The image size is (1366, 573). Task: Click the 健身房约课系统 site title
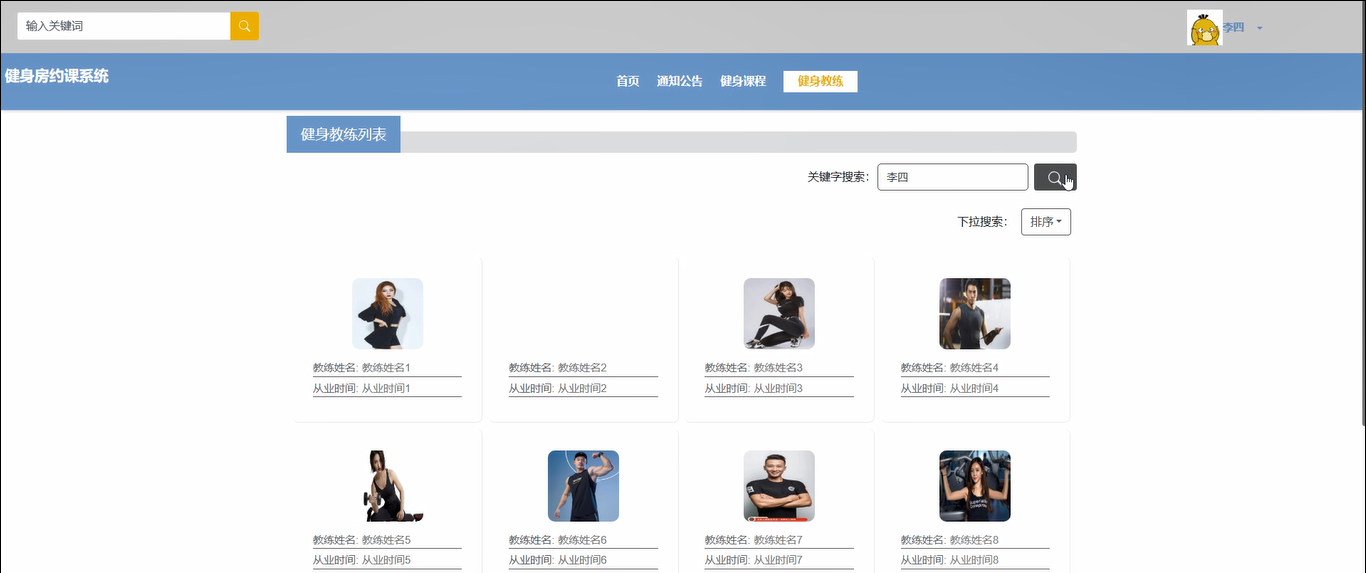pyautogui.click(x=57, y=76)
